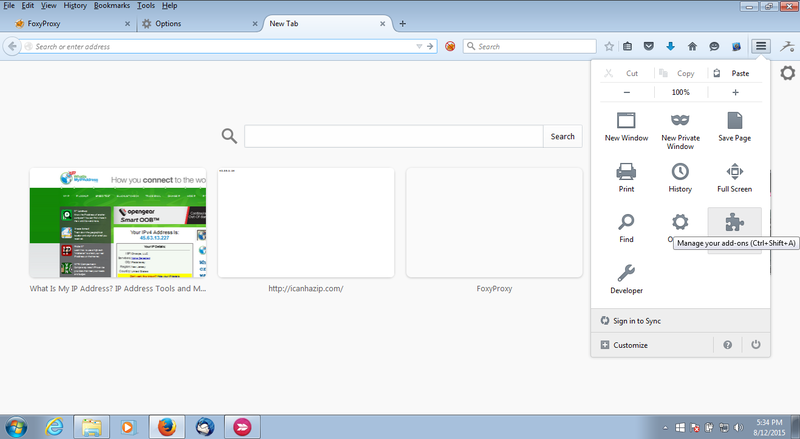800x439 pixels.
Task: Open the icanhazip.com thumbnail
Action: click(x=306, y=223)
